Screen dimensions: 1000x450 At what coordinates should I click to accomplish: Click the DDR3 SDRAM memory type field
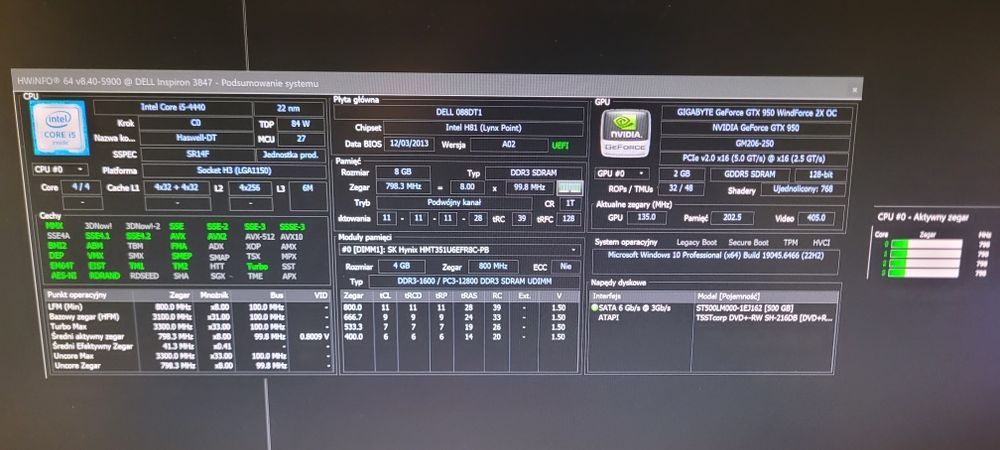(533, 173)
